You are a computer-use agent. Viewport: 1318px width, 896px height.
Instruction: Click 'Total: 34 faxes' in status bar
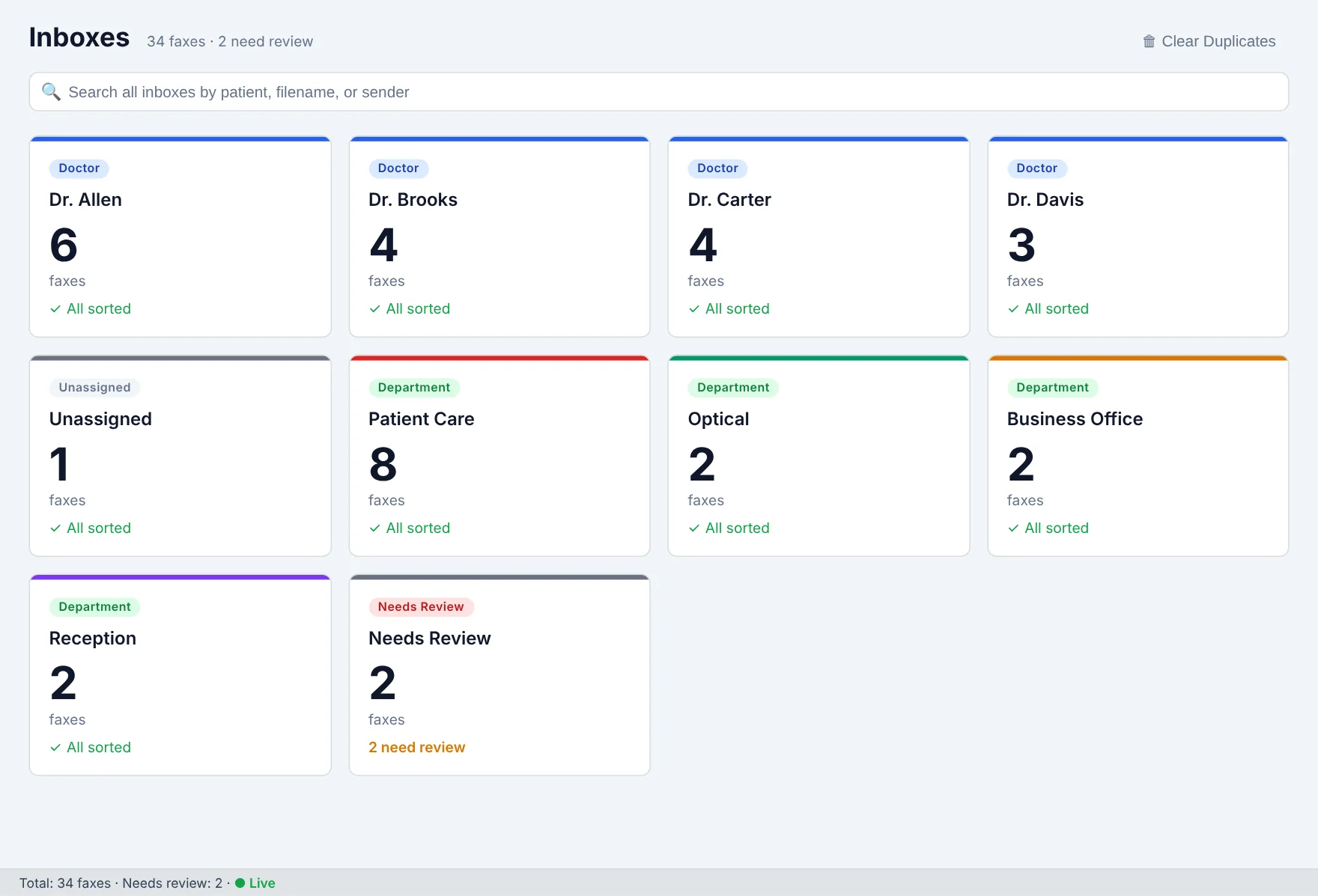point(65,883)
